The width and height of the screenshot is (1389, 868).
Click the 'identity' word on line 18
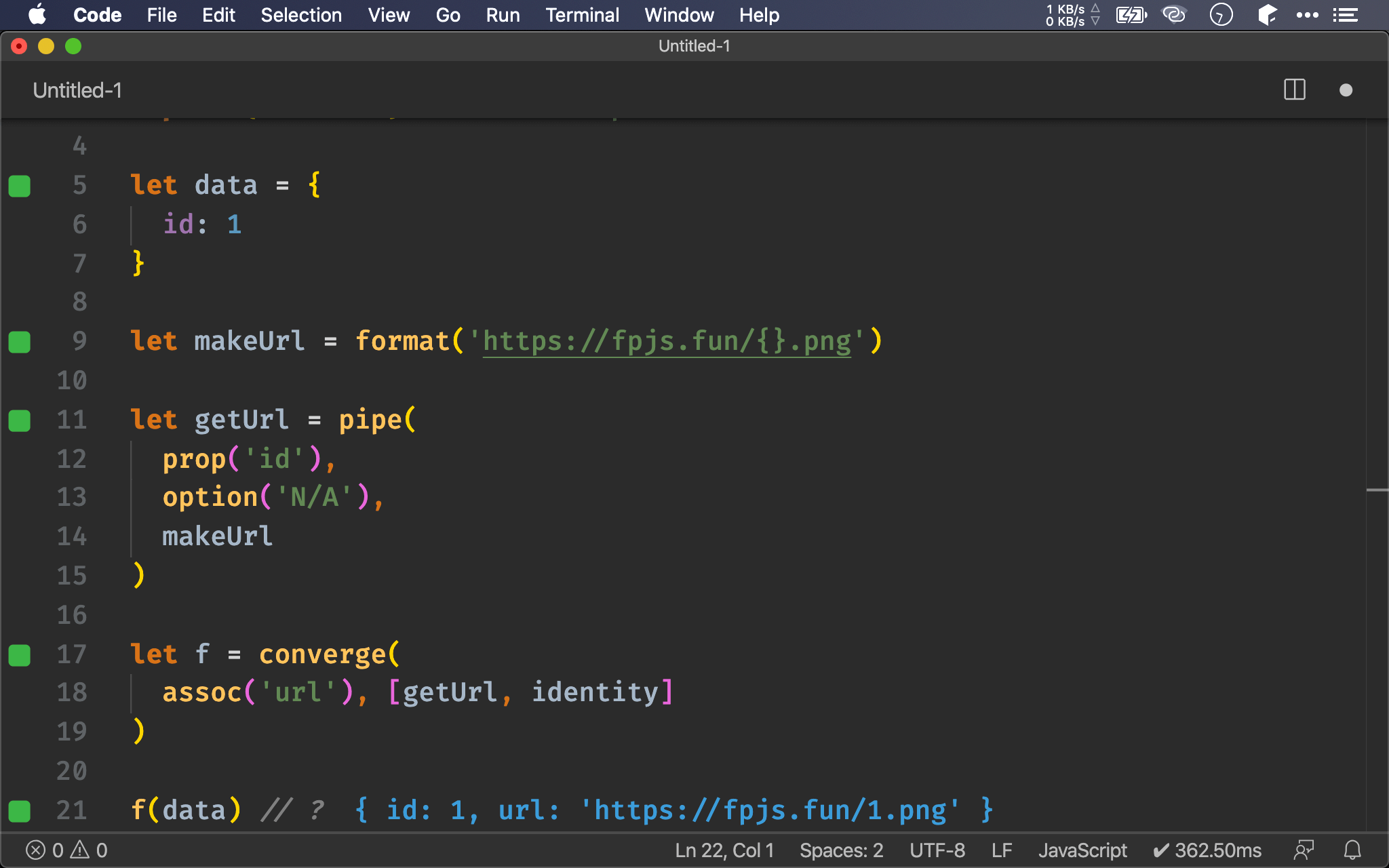point(595,692)
